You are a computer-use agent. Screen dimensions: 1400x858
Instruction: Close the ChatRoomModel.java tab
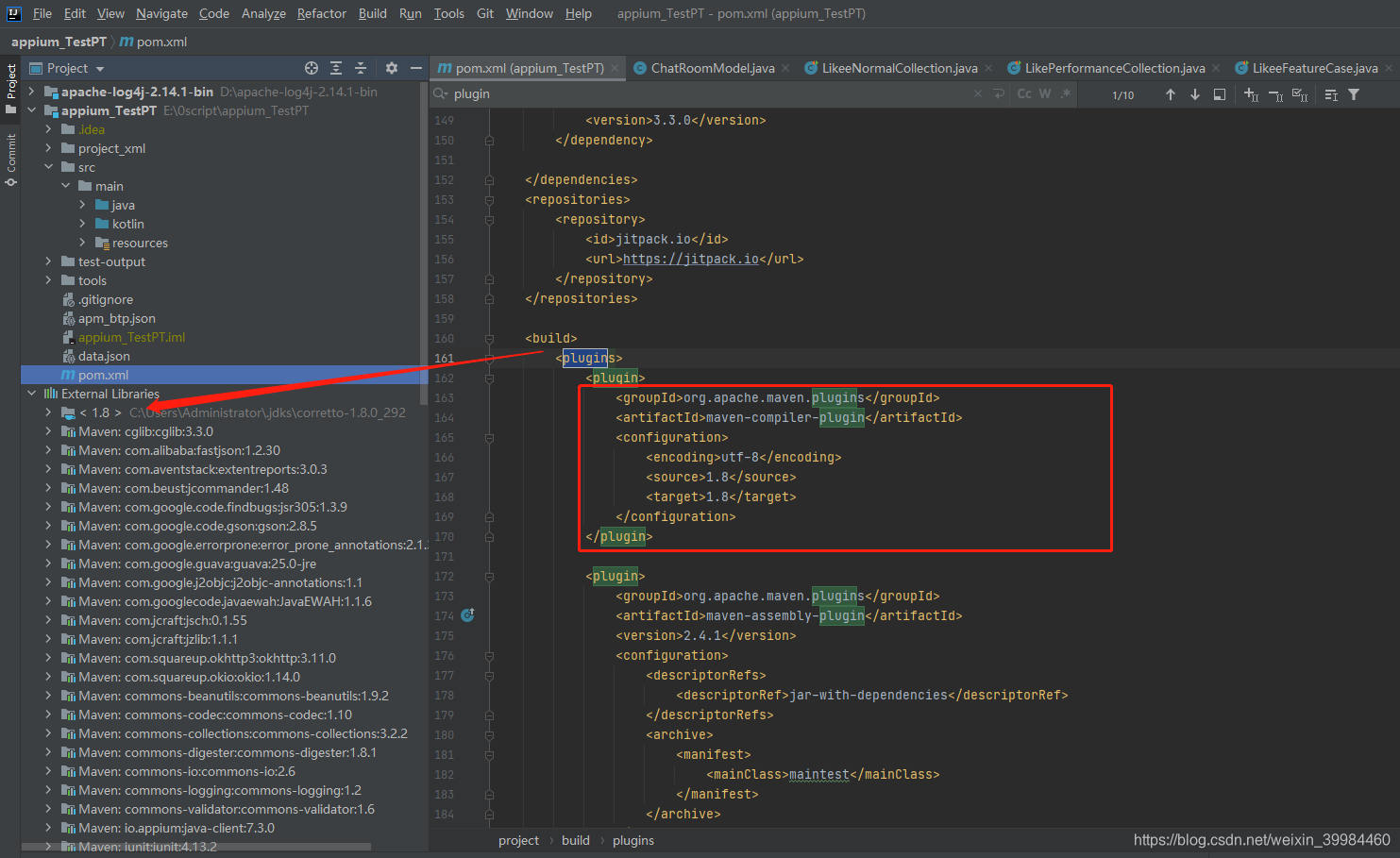coord(785,68)
